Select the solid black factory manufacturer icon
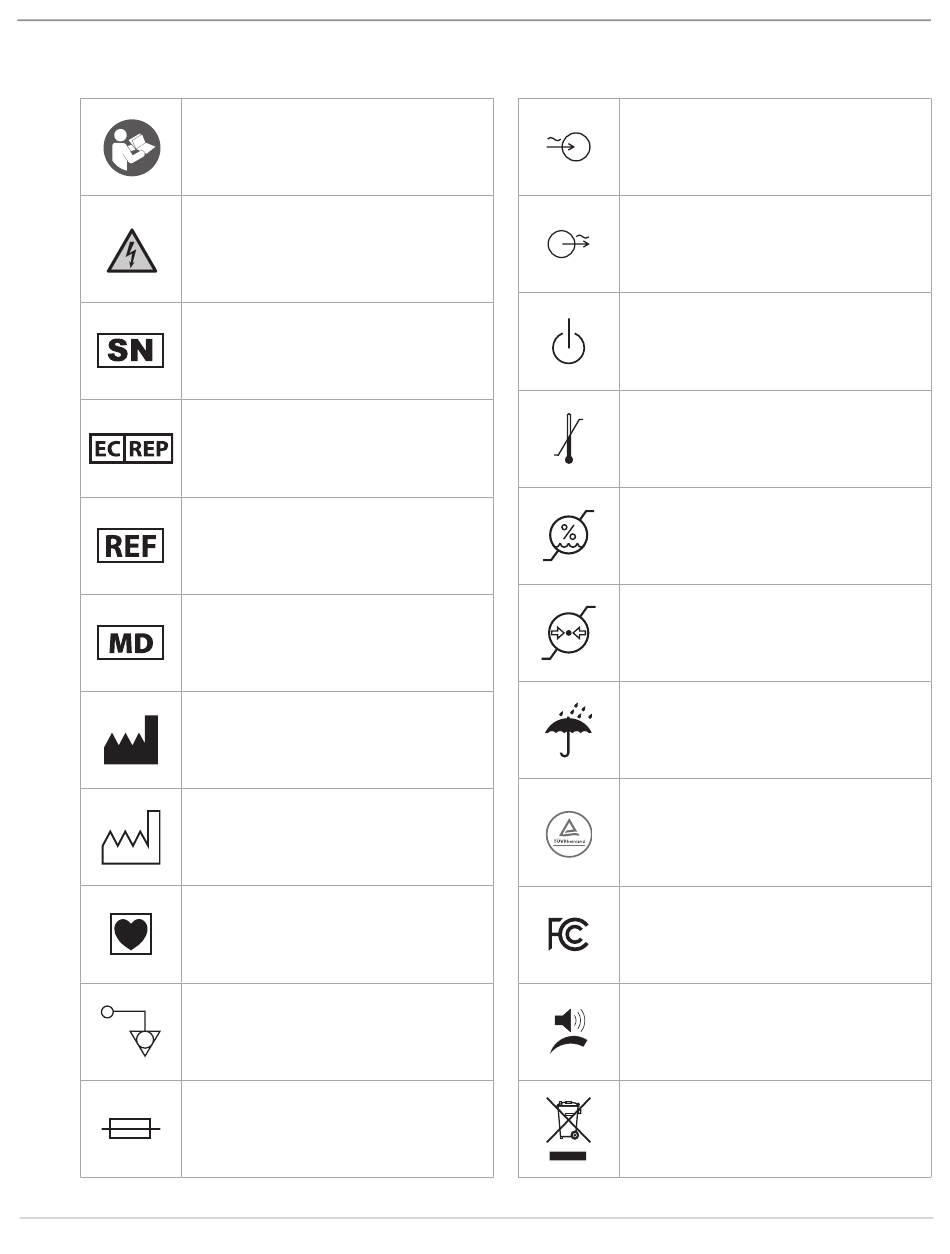The height and width of the screenshot is (1254, 950). [x=131, y=740]
